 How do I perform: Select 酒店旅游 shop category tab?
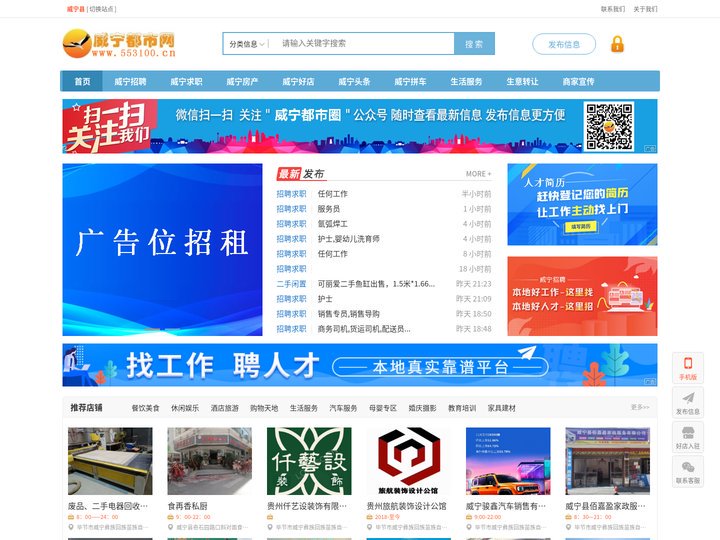pos(225,408)
